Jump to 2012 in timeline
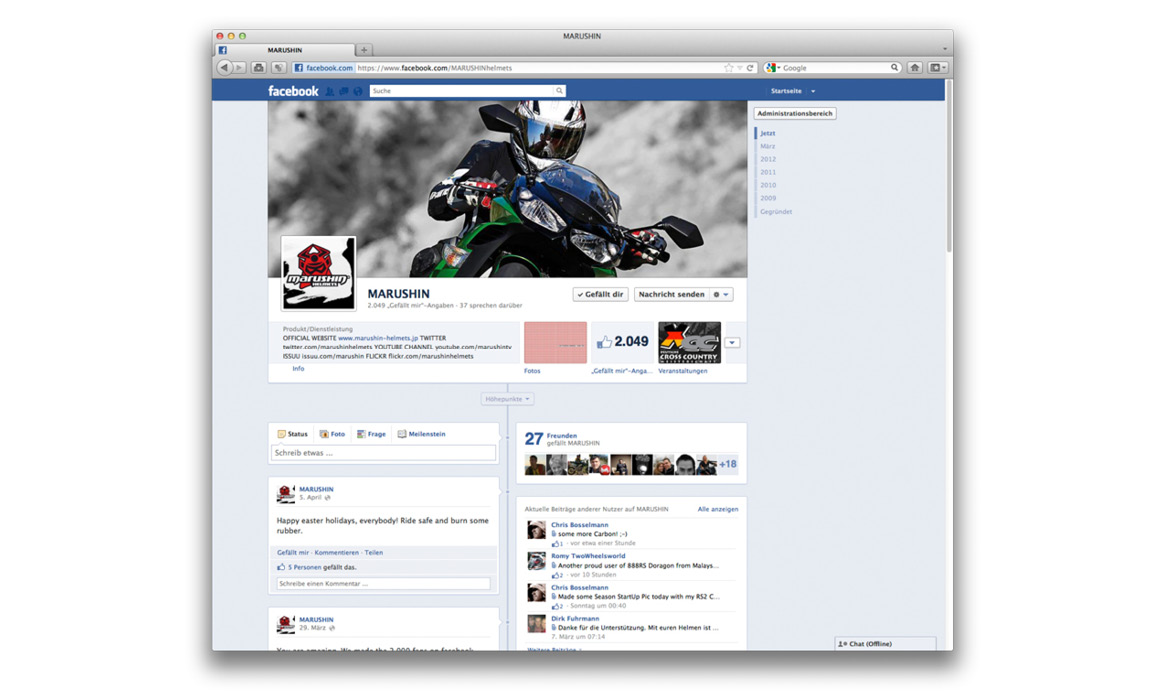 [x=768, y=160]
